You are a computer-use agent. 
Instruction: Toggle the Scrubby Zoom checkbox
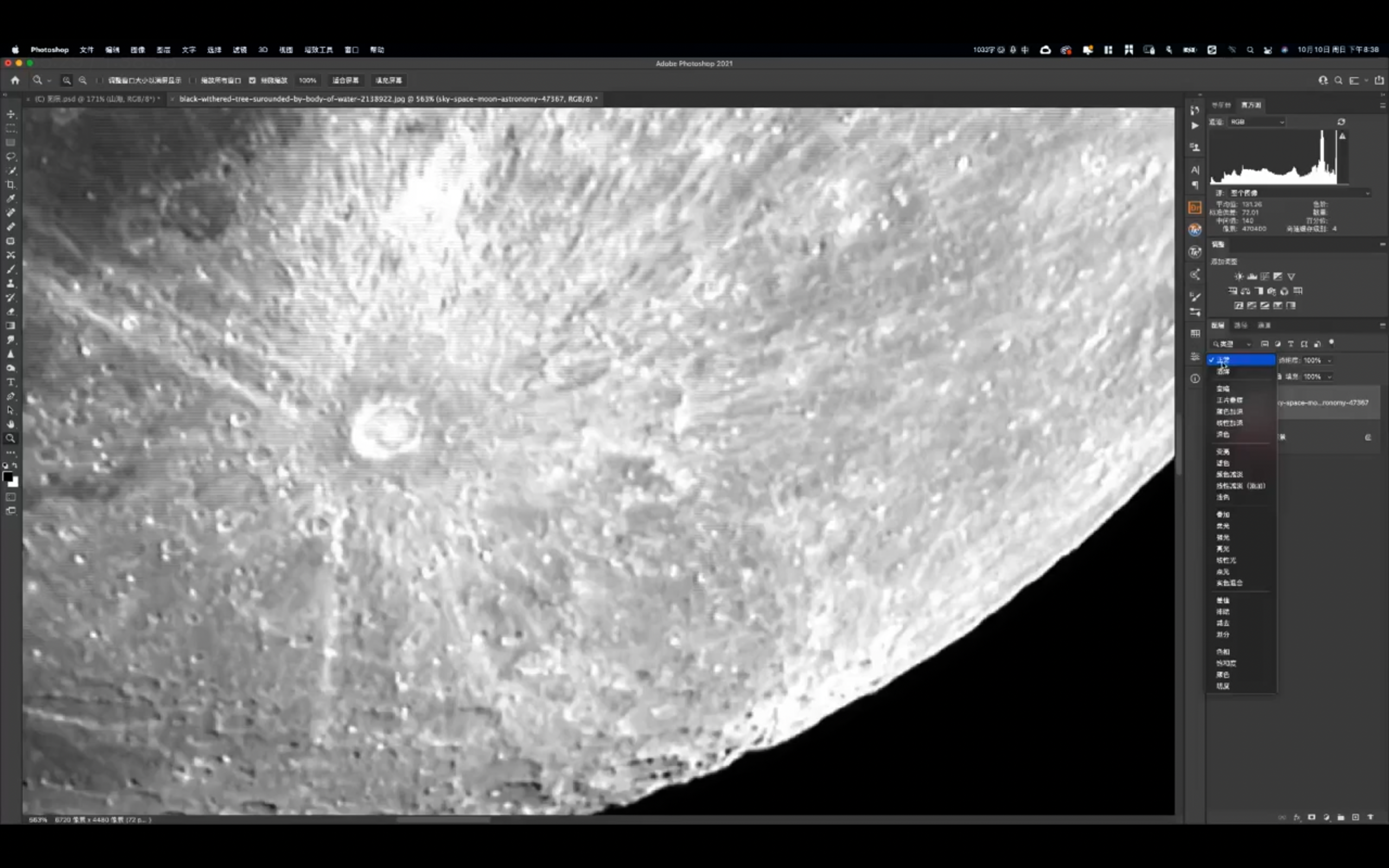pyautogui.click(x=252, y=80)
